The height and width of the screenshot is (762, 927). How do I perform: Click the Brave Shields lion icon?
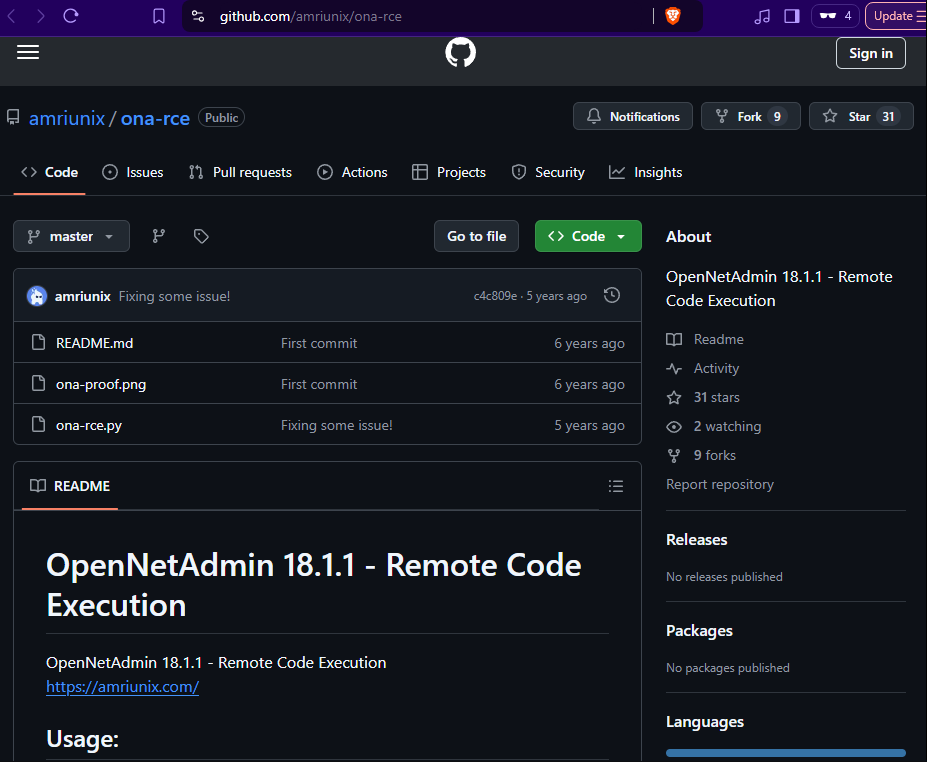point(672,16)
